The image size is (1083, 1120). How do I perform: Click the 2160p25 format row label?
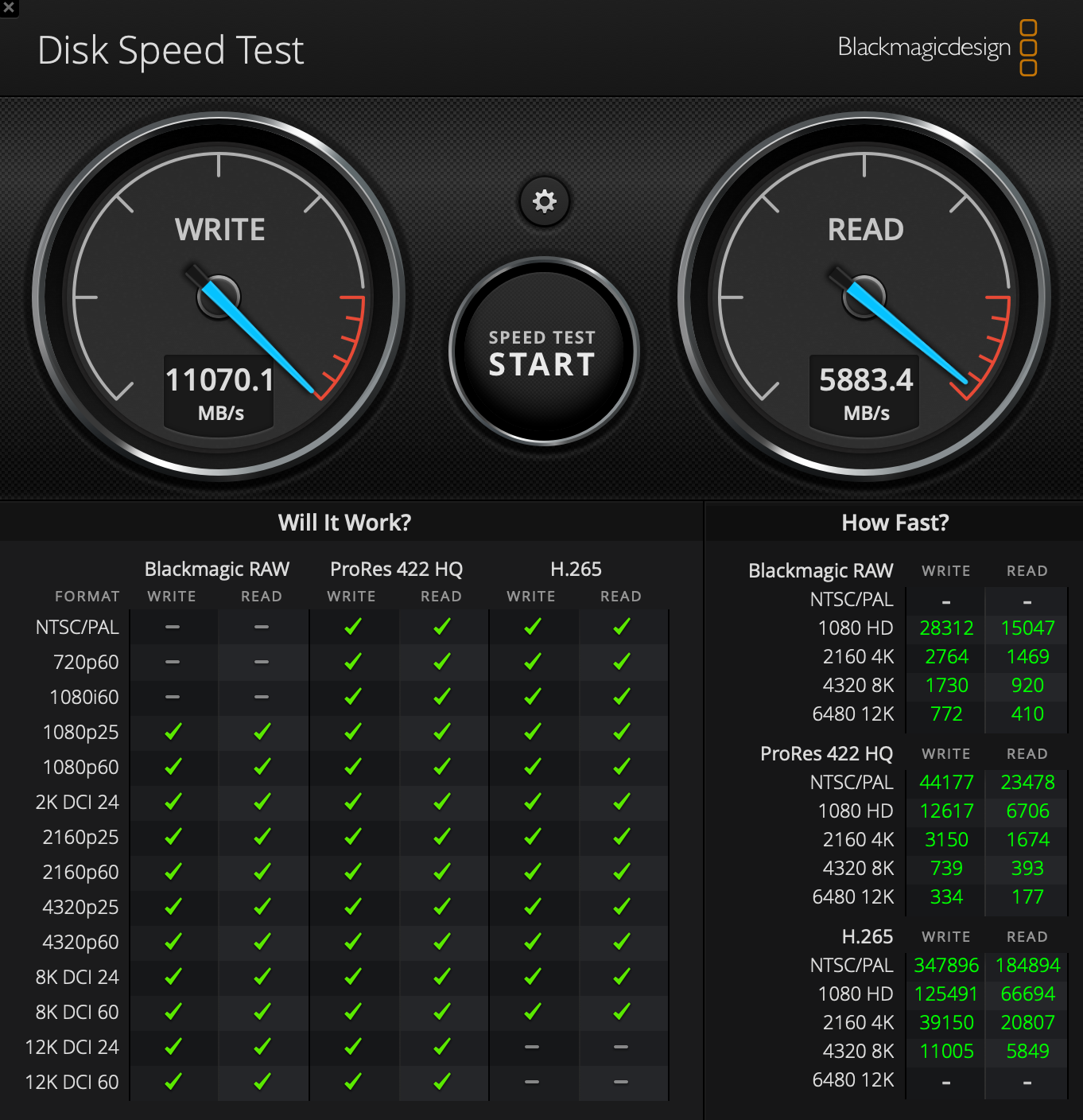pyautogui.click(x=80, y=838)
